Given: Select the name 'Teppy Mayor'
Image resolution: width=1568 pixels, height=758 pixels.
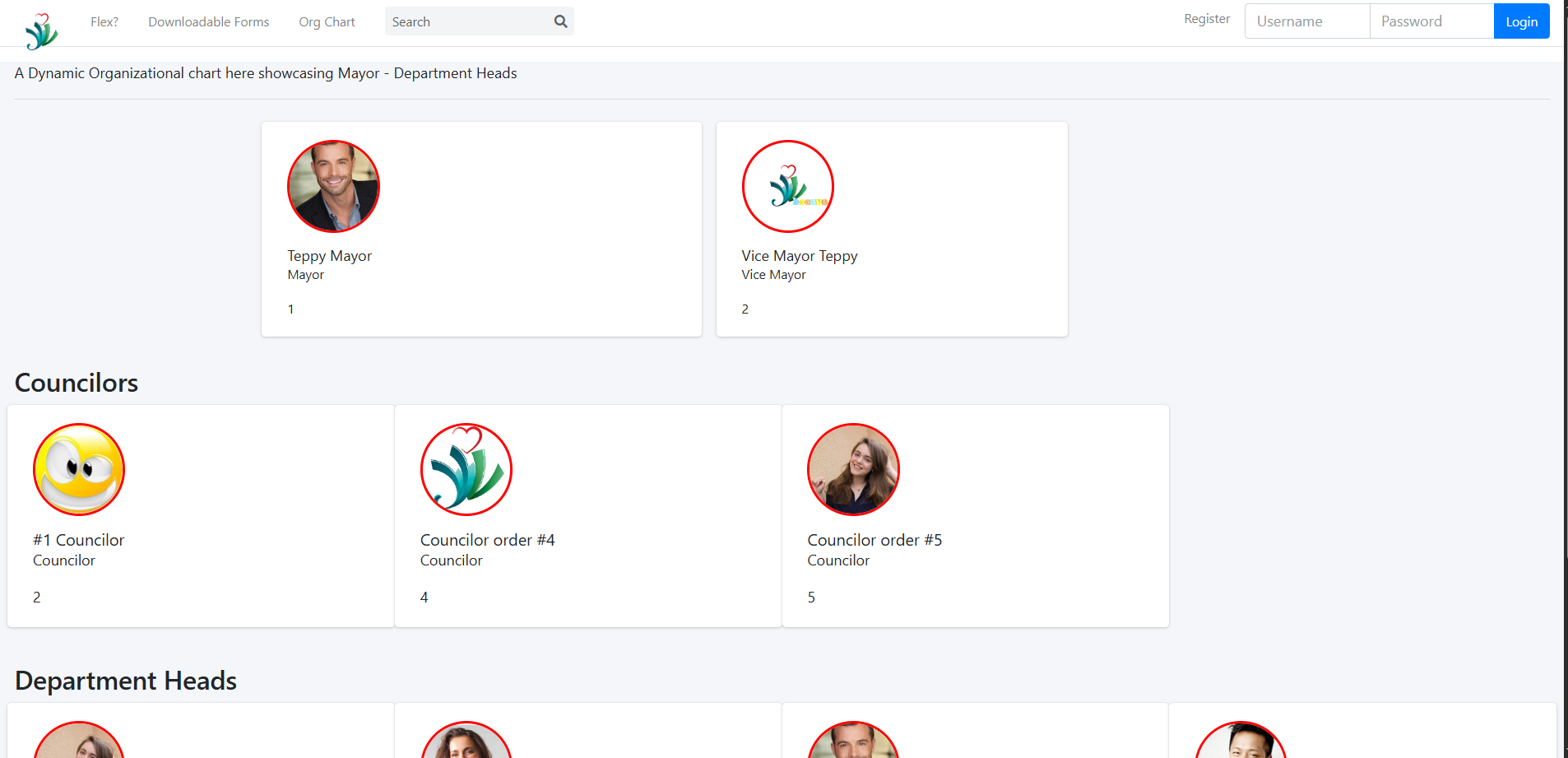Looking at the screenshot, I should pyautogui.click(x=329, y=256).
